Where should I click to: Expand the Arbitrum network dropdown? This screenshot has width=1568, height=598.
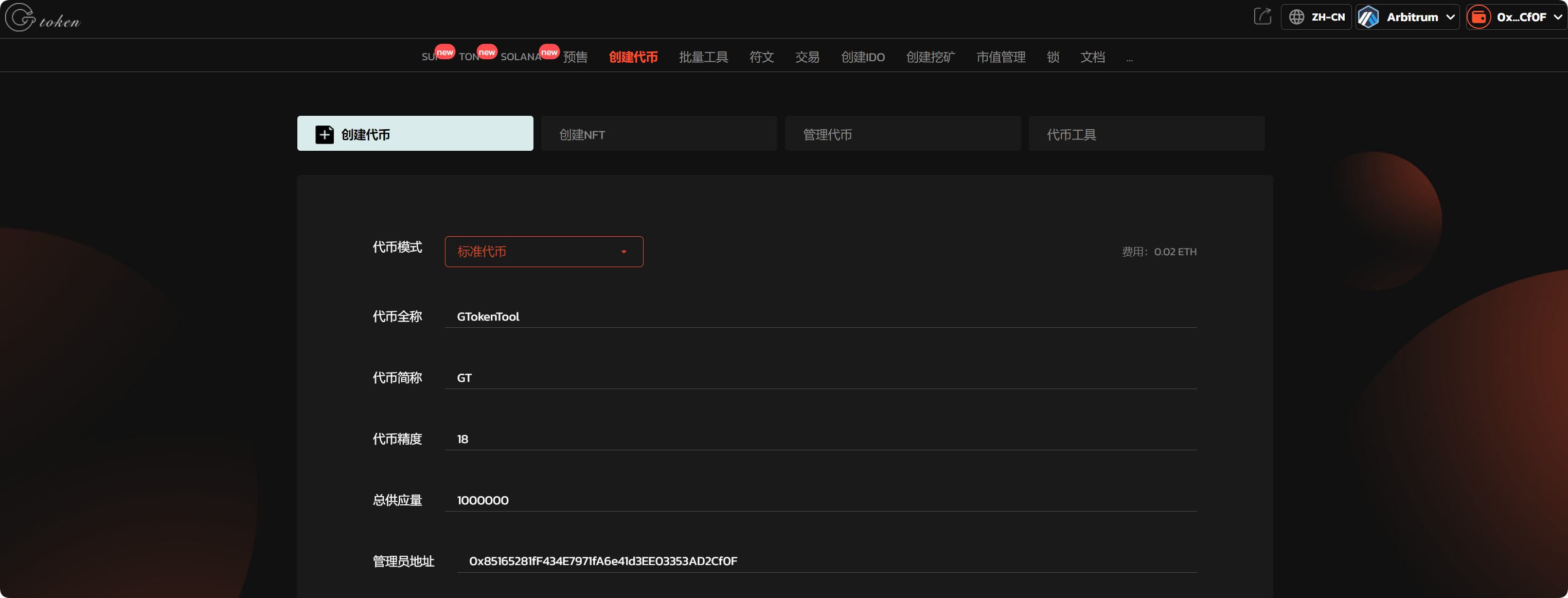point(1451,17)
